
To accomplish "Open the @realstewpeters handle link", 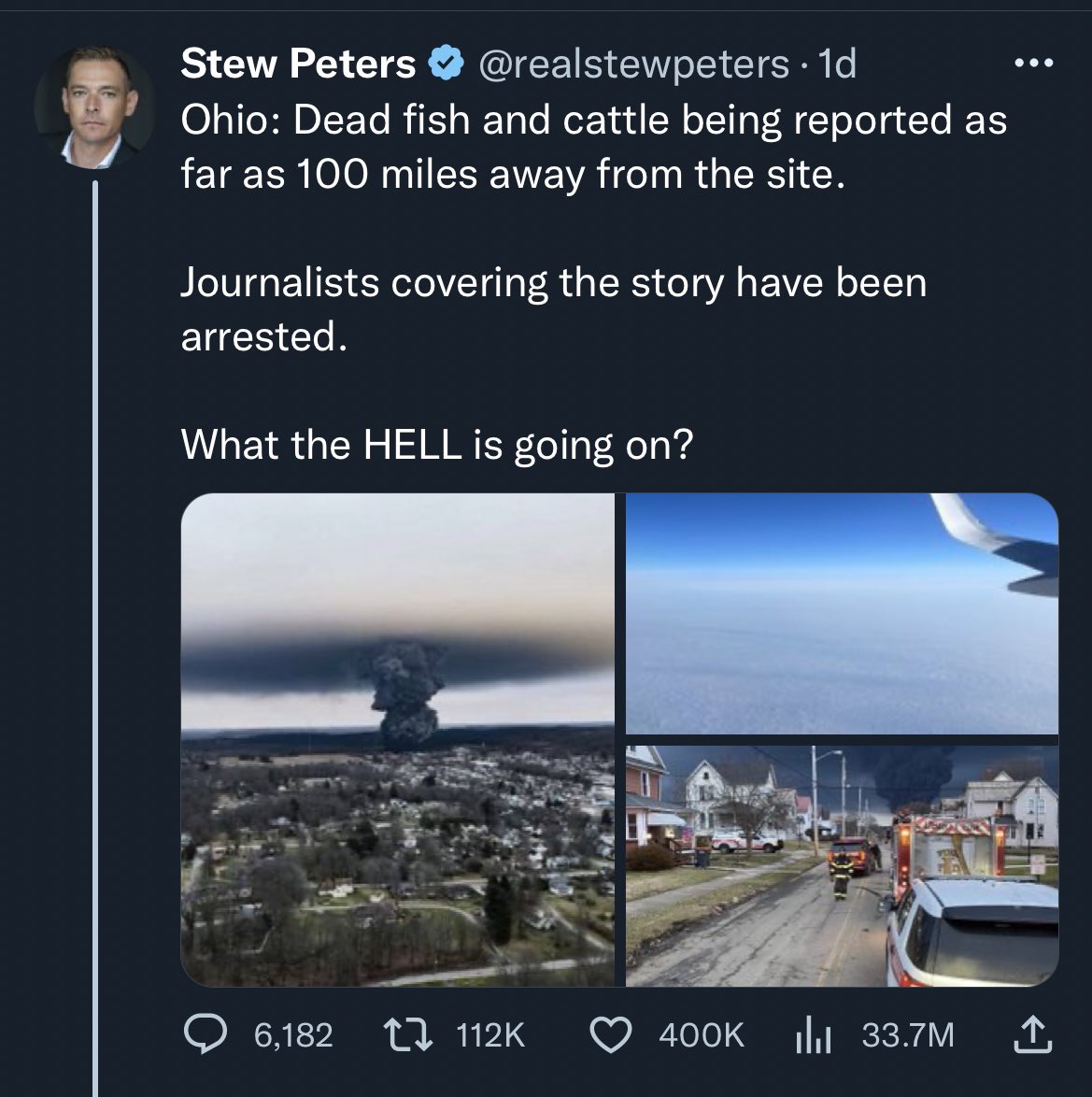I will pos(633,64).
